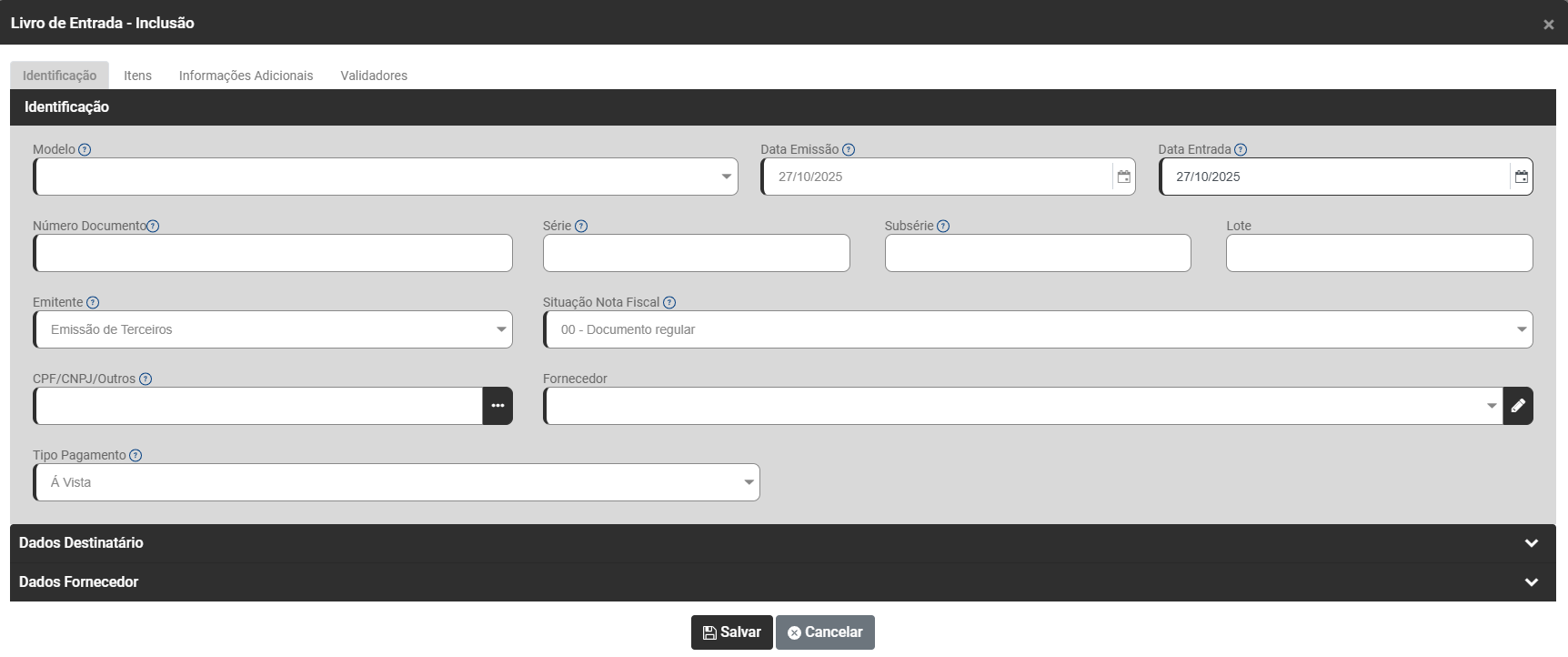The image size is (1568, 657).
Task: Open the Data Emissão calendar picker
Action: (1124, 177)
